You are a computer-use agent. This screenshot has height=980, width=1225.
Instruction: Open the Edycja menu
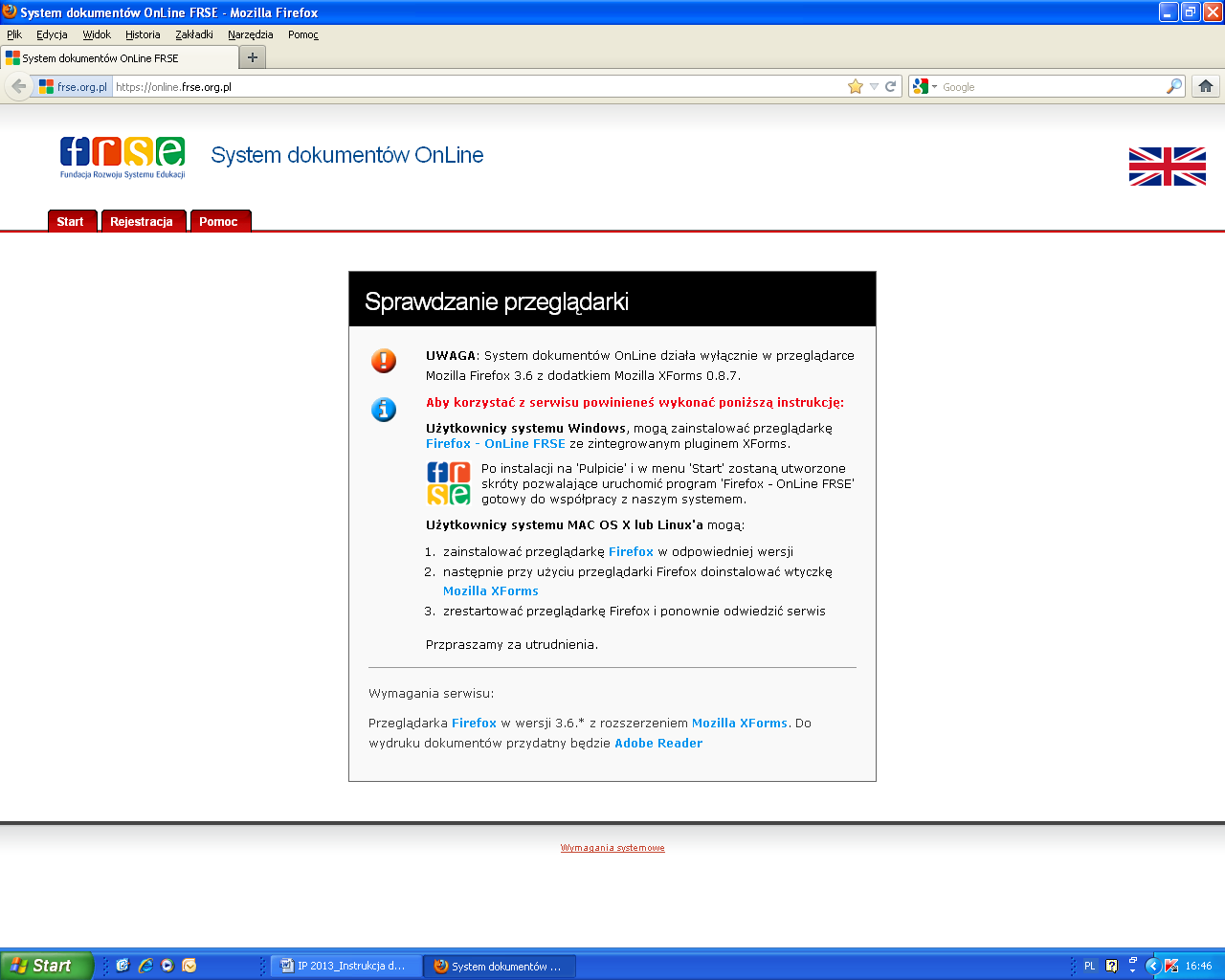coord(52,34)
